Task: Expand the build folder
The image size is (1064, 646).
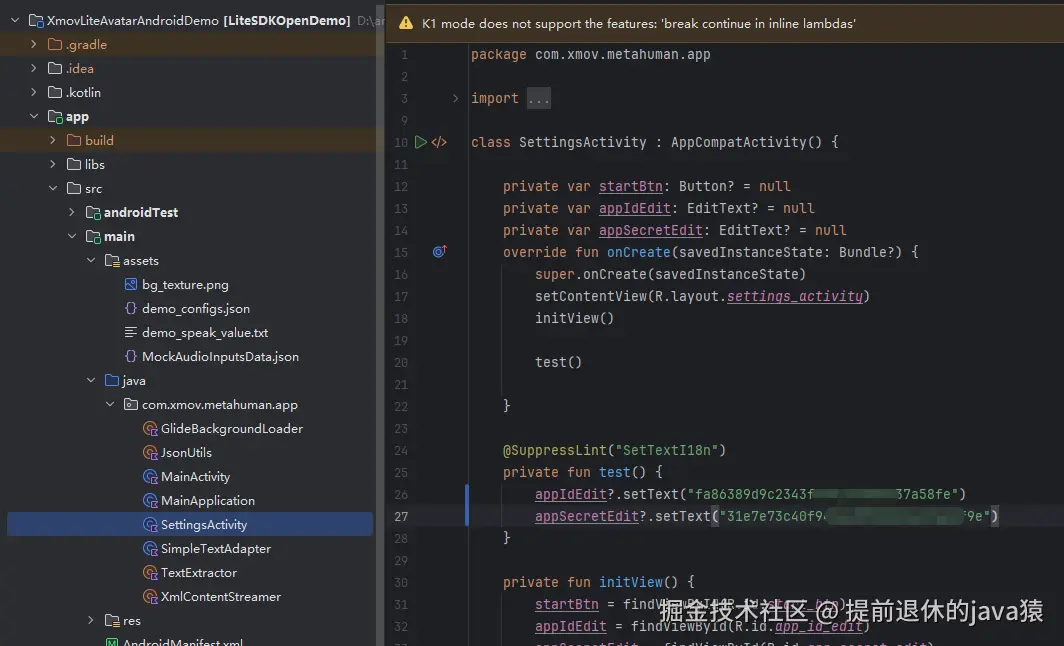Action: pyautogui.click(x=53, y=141)
